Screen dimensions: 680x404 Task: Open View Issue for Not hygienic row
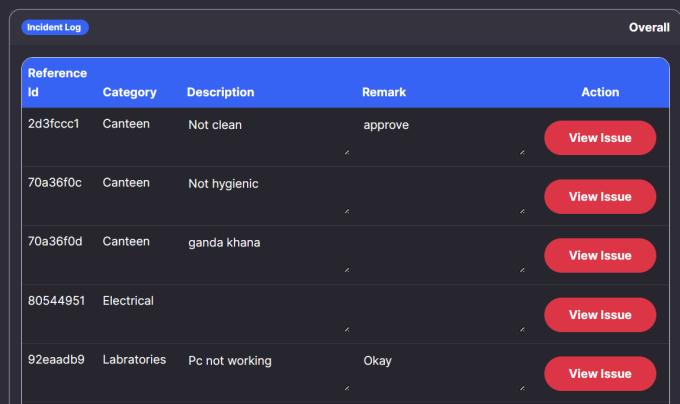pos(599,197)
